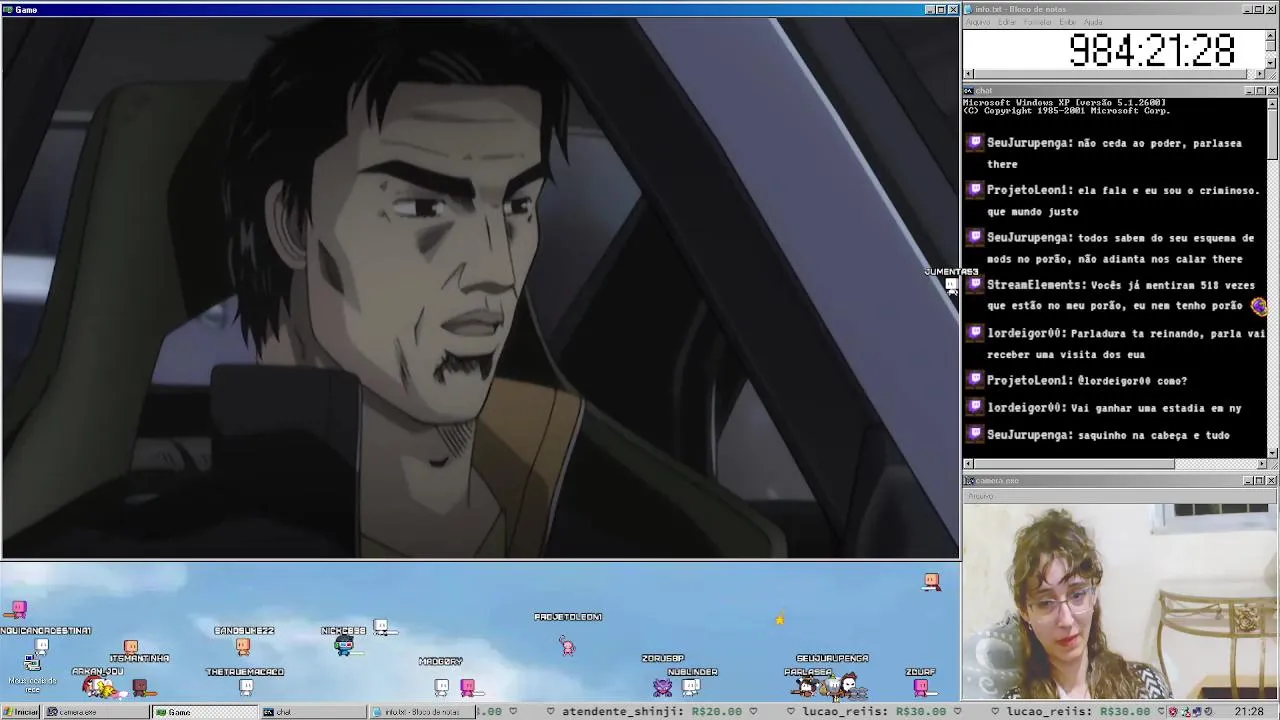Click the anime video in Game window

(480, 288)
